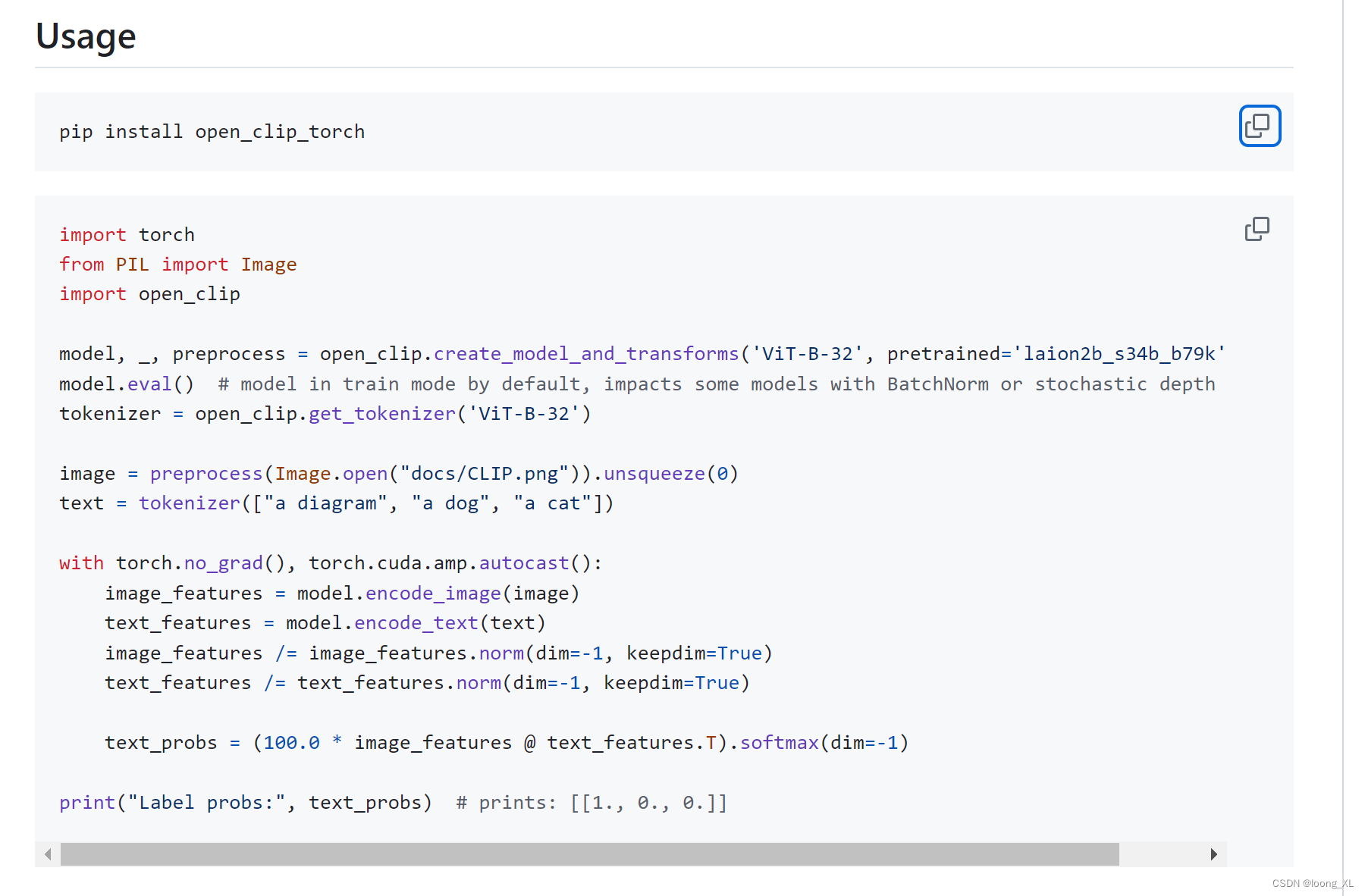This screenshot has width=1365, height=896.
Task: Click 'model.encode_image(image)'
Action: [x=438, y=594]
